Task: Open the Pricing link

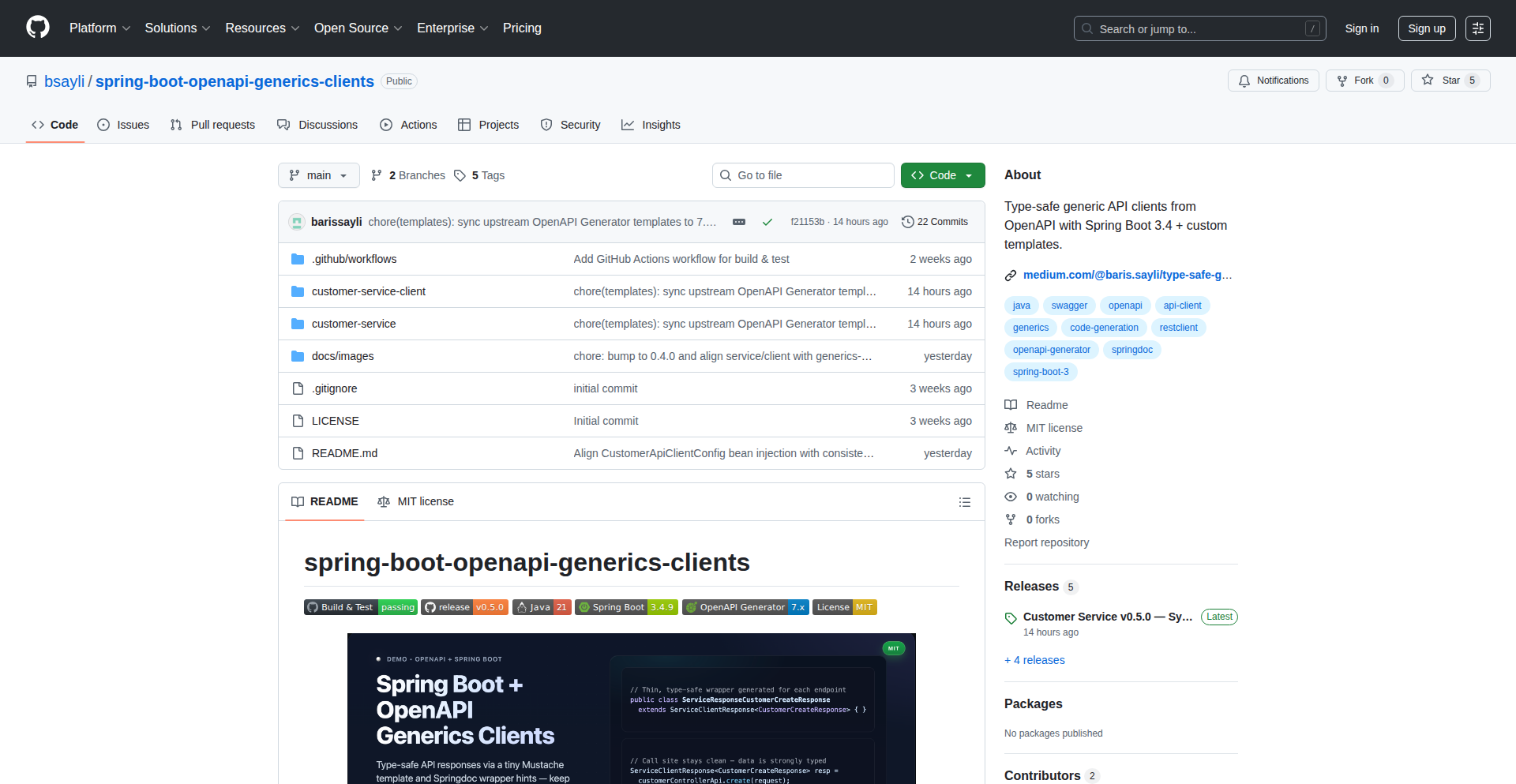Action: coord(522,28)
